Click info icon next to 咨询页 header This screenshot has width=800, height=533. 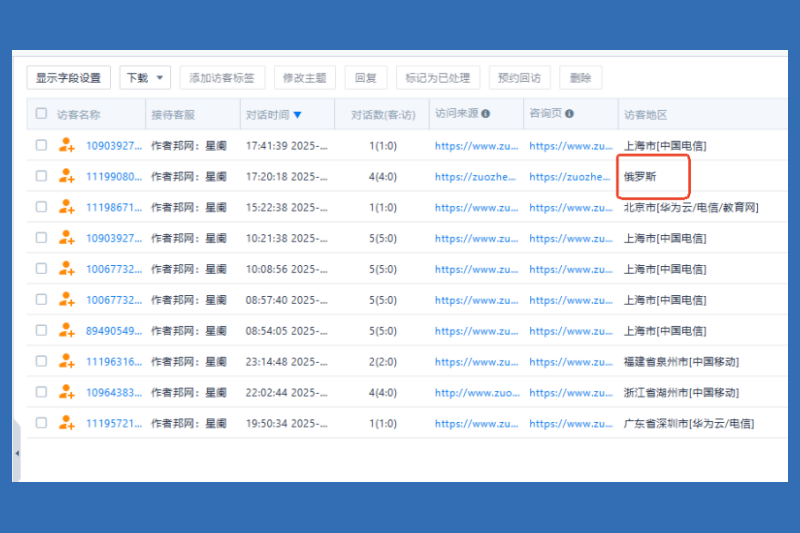570,114
